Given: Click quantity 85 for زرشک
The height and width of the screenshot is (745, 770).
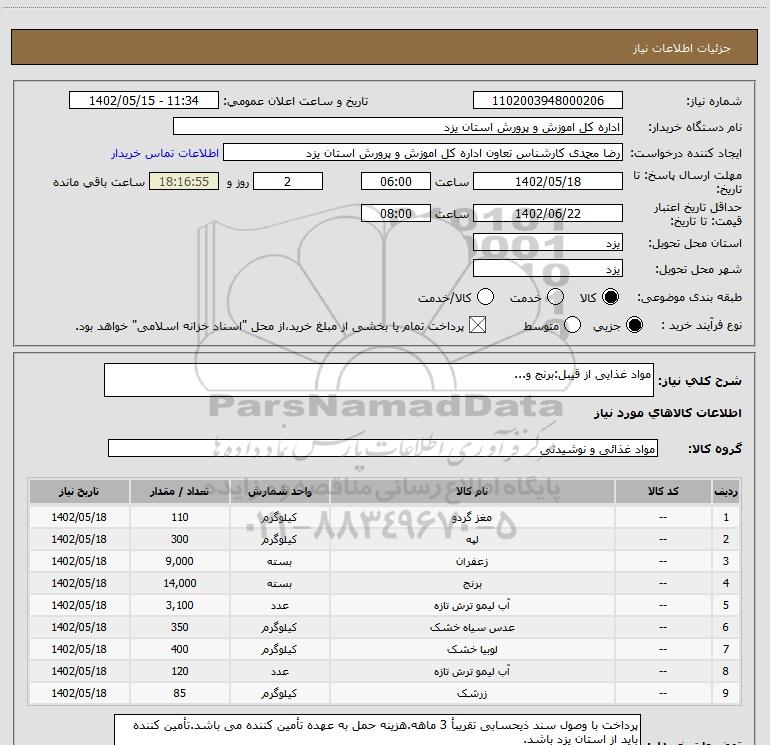Looking at the screenshot, I should [180, 693].
